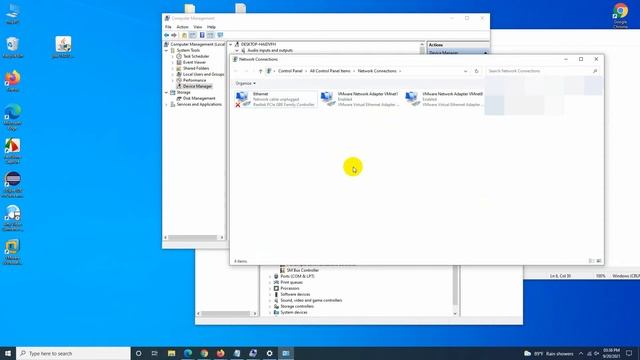The image size is (640, 360).
Task: Click the Up one level folder toolbar icon
Action: click(x=184, y=35)
